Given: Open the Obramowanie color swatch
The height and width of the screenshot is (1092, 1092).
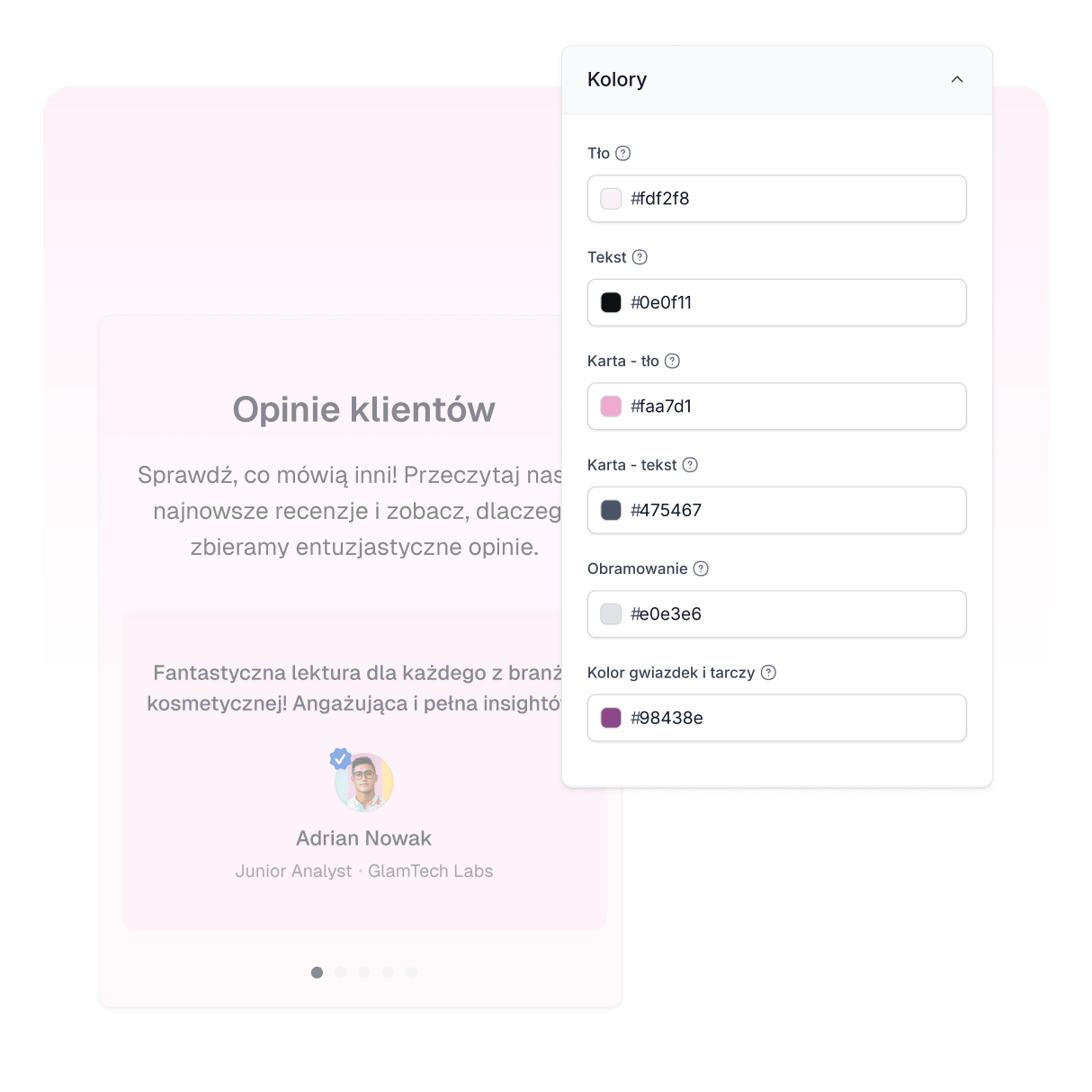Looking at the screenshot, I should pos(611,614).
